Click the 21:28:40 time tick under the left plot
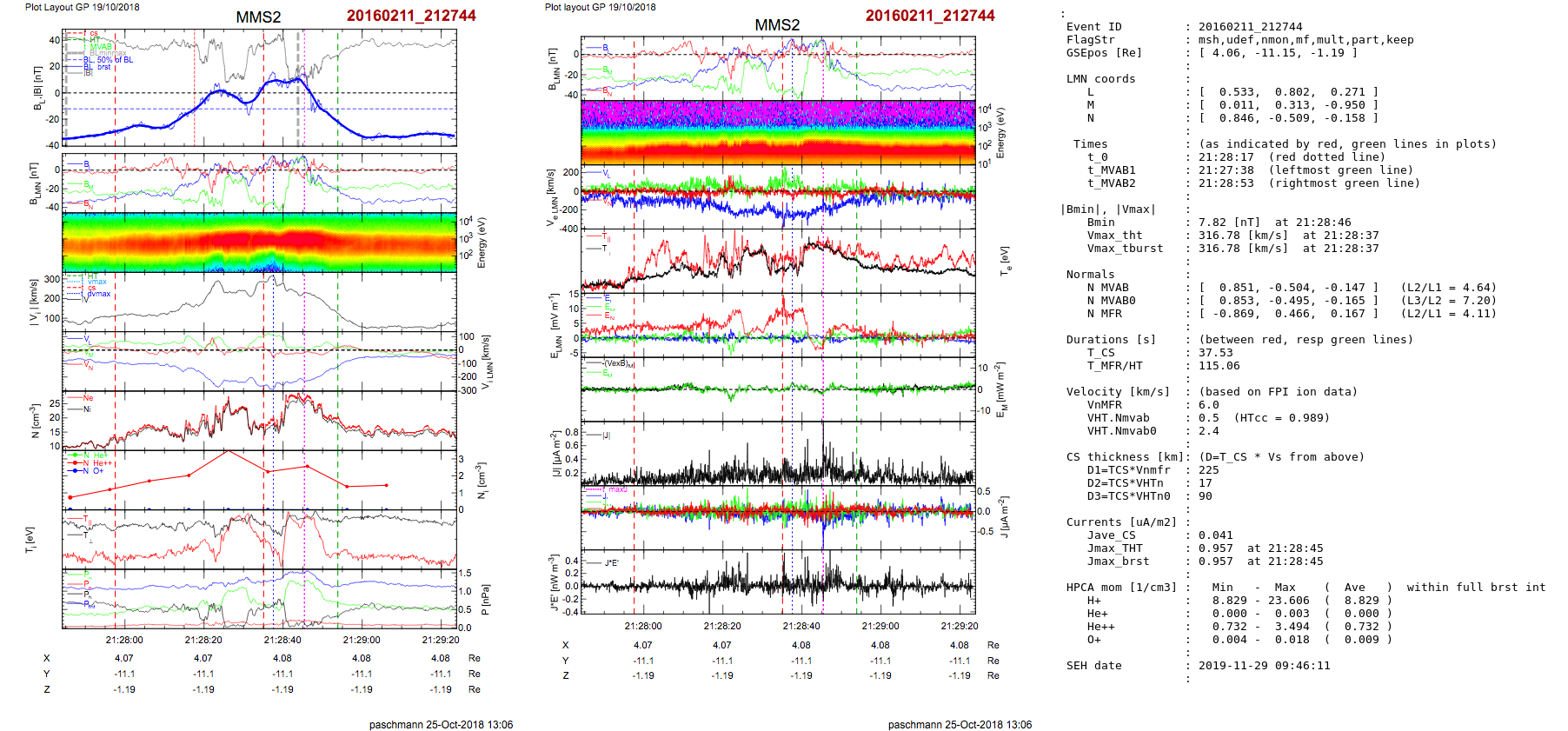The height and width of the screenshot is (731, 1568). tap(282, 640)
